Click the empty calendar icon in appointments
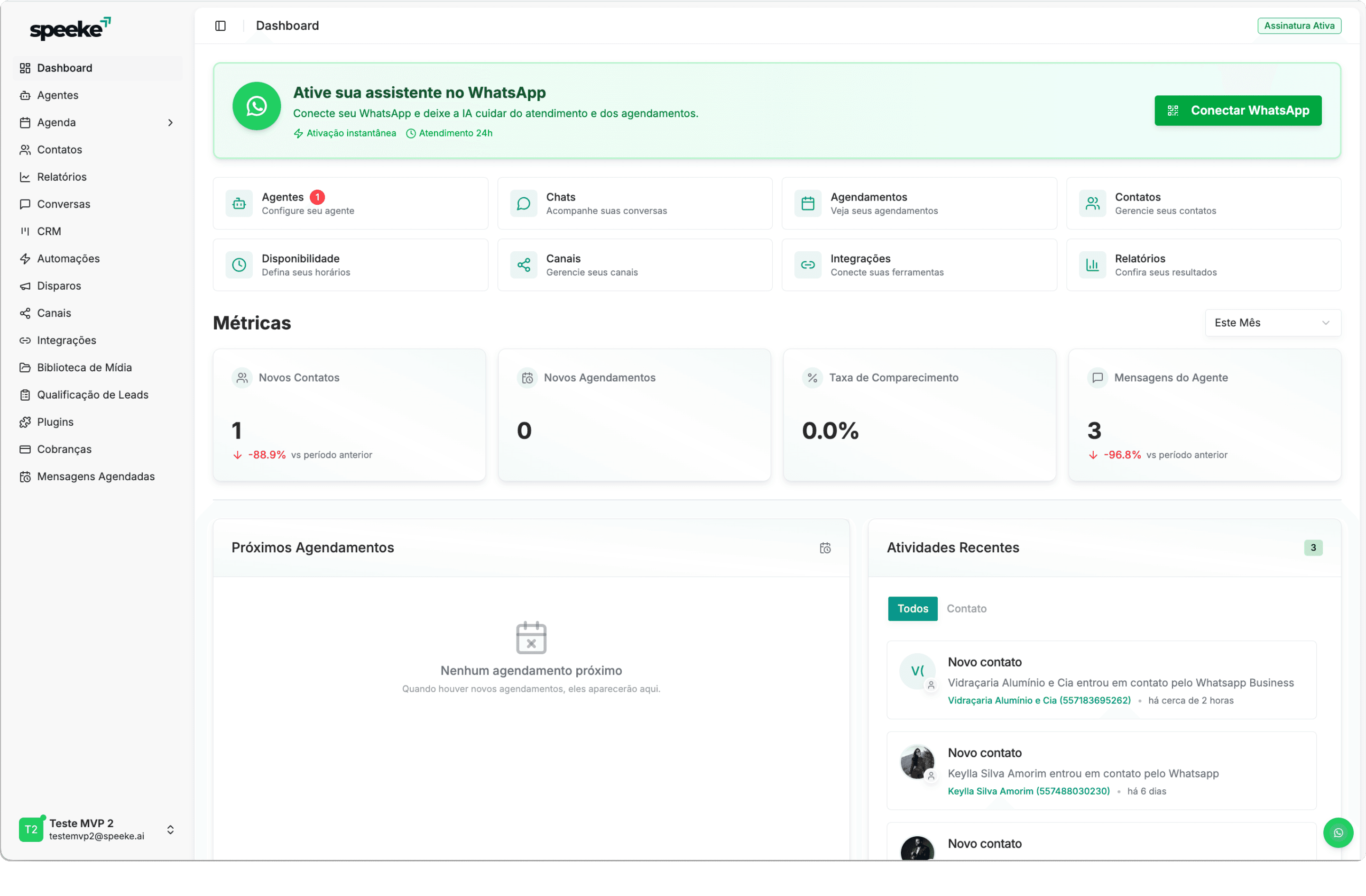 coord(531,638)
